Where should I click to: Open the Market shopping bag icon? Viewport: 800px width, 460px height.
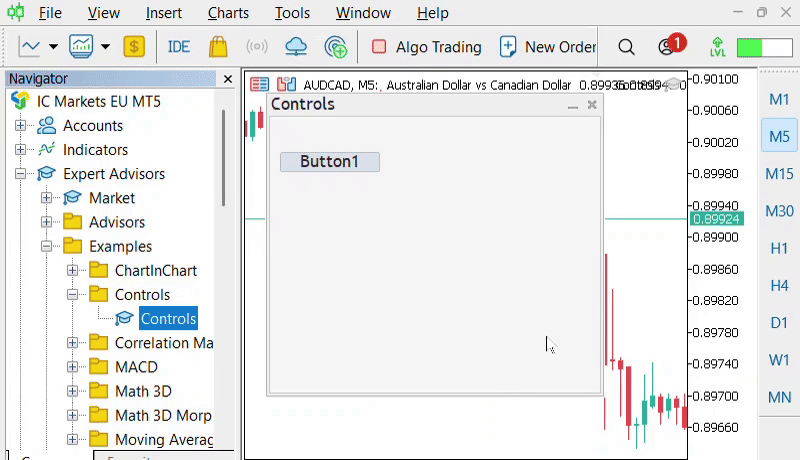tap(218, 47)
